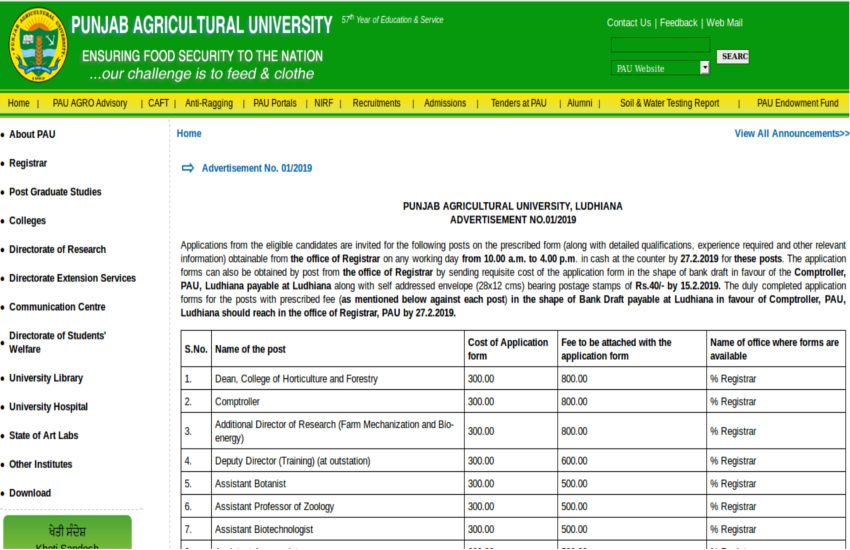
Task: Open the Advertisement No. 01/2019 link
Action: coord(256,168)
